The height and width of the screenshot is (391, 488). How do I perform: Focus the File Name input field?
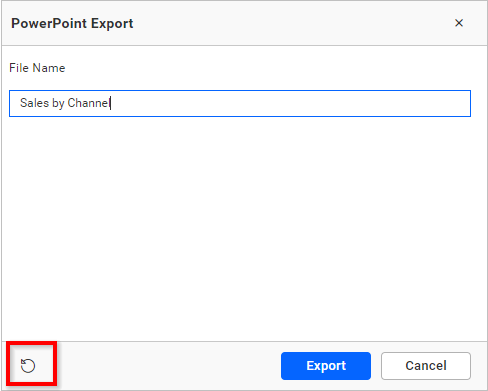tap(240, 103)
